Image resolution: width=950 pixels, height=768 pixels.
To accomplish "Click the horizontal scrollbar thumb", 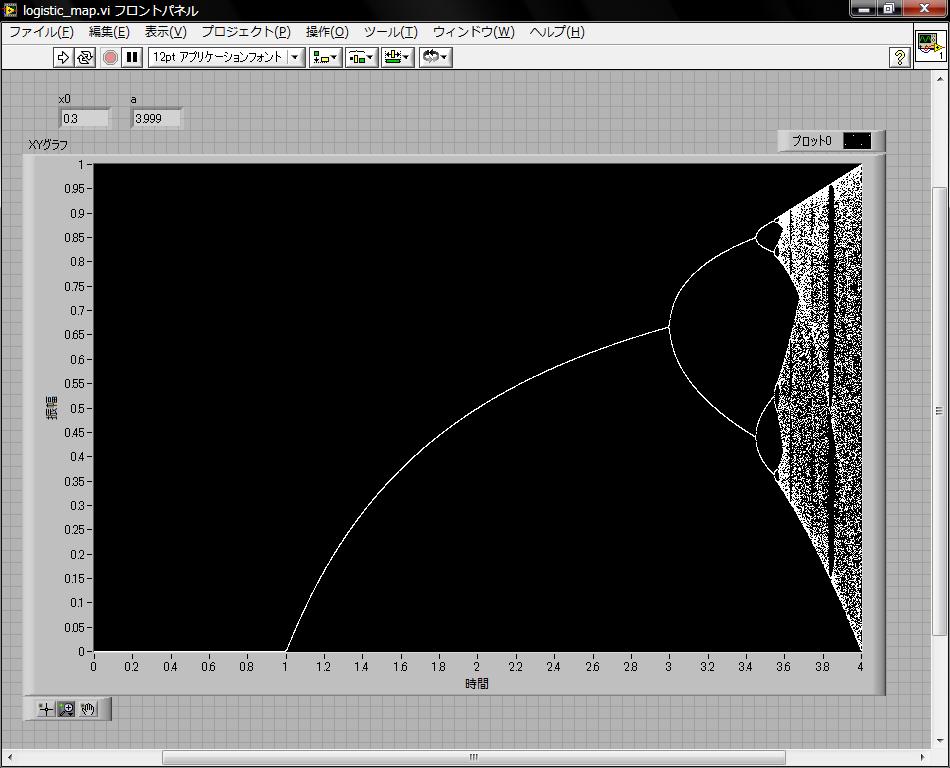I will coord(474,757).
